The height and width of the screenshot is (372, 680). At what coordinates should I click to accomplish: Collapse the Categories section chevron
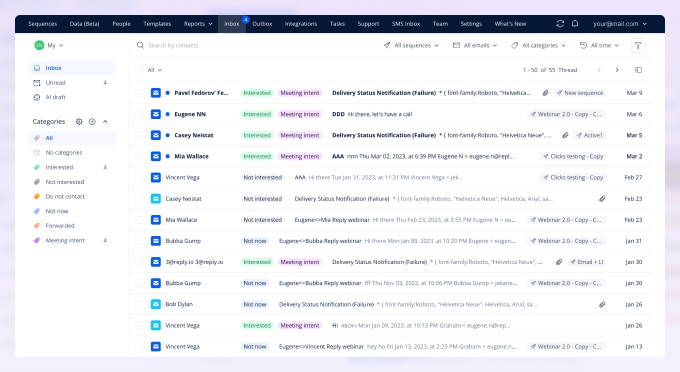click(105, 122)
